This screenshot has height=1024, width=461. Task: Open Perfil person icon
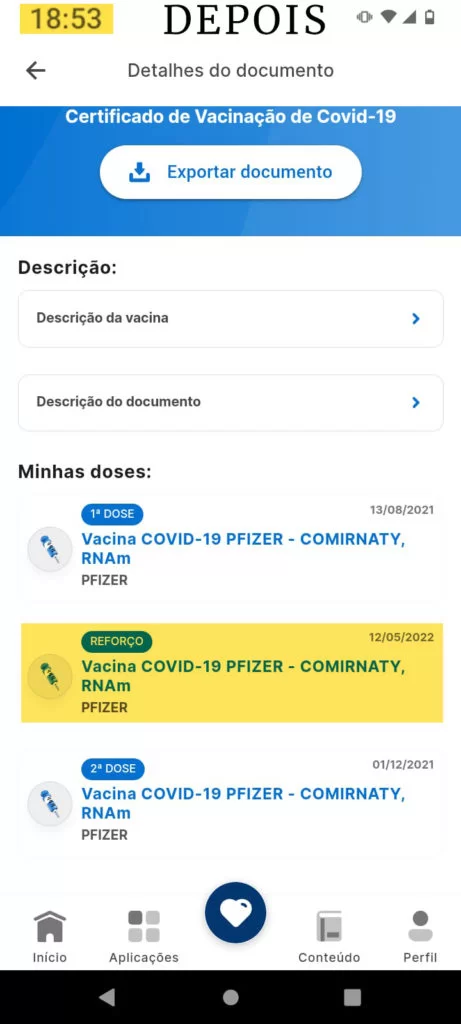[420, 925]
